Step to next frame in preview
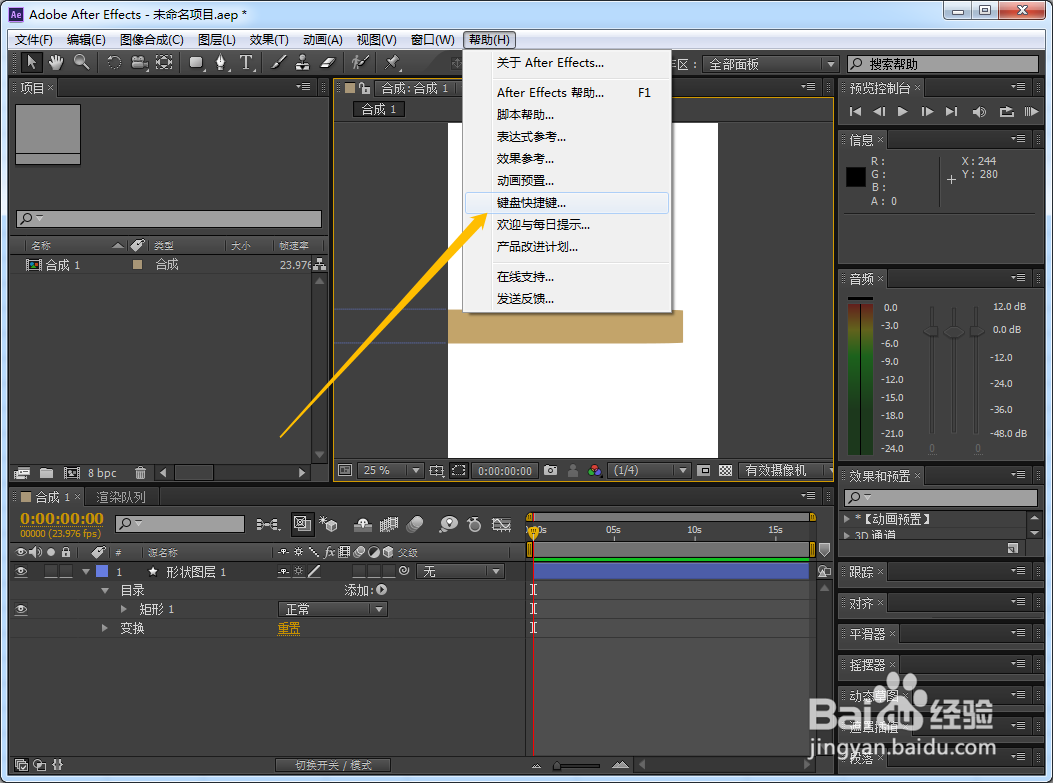Screen dimensions: 1053x783 [927, 111]
